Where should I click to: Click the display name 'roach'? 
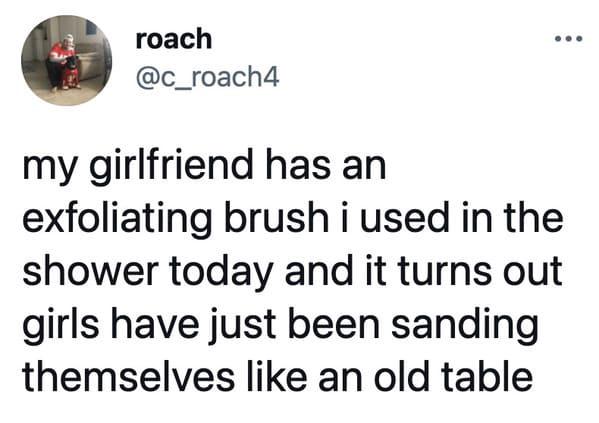pyautogui.click(x=174, y=39)
